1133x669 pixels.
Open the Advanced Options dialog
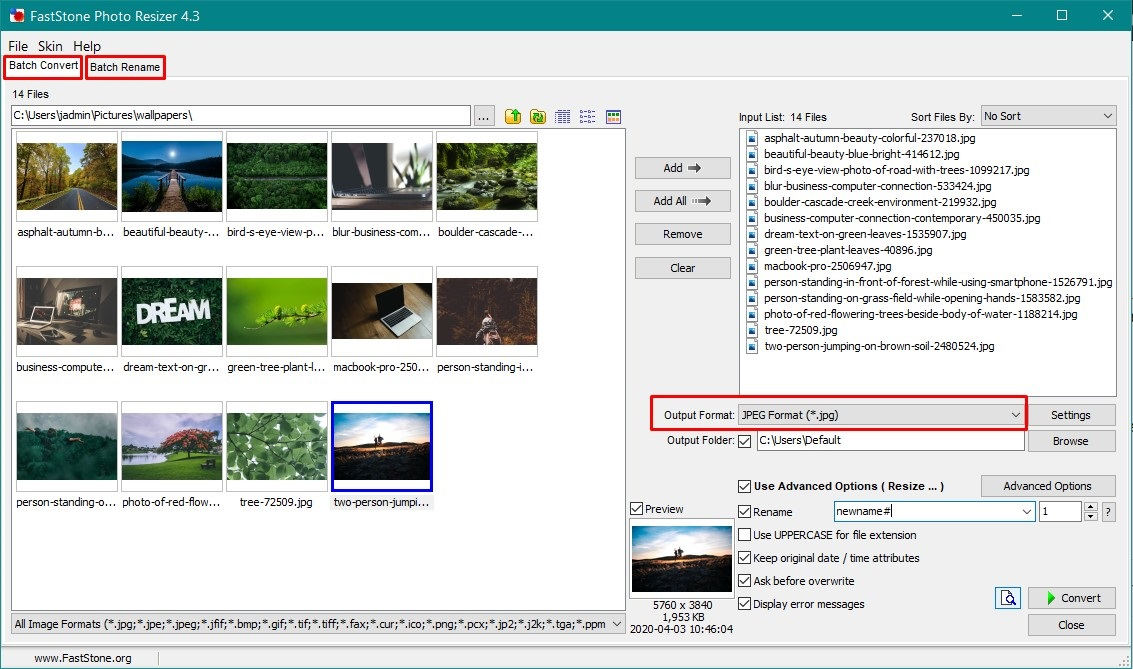1048,486
